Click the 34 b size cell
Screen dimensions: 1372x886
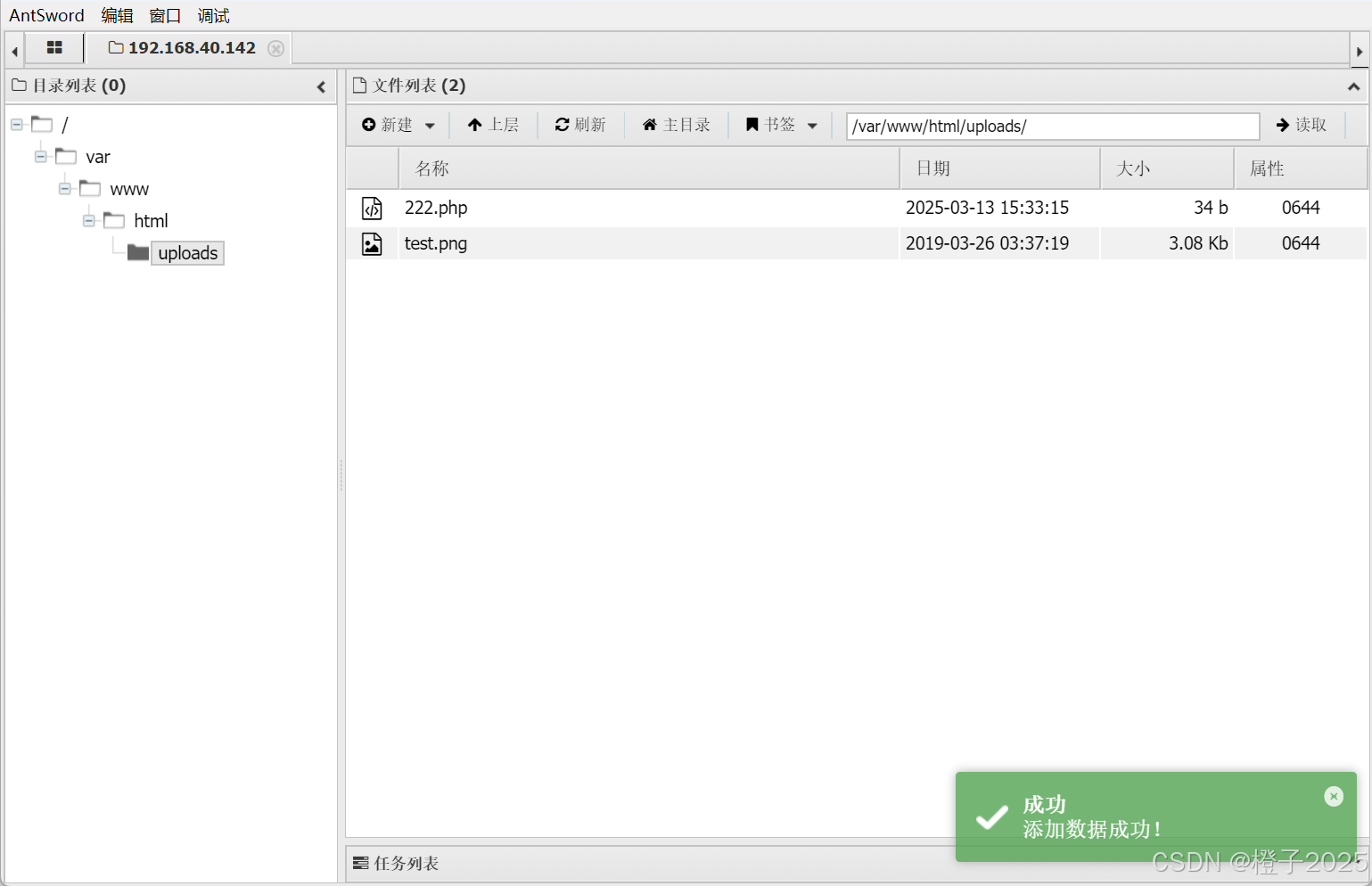tap(1211, 208)
